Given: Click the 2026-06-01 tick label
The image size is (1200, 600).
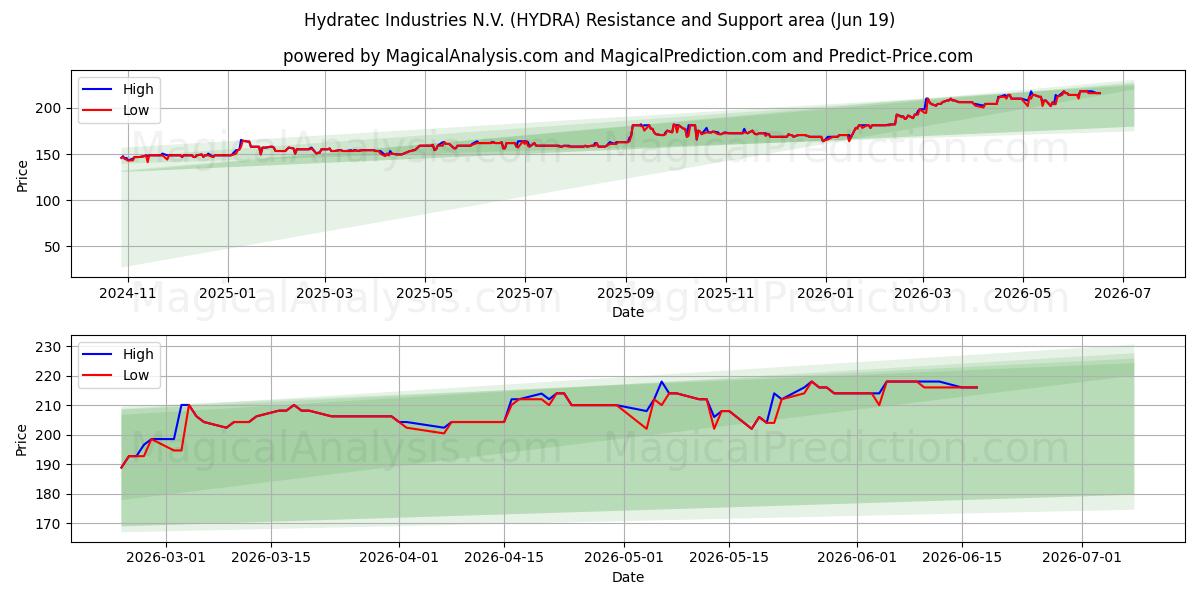Looking at the screenshot, I should click(857, 557).
